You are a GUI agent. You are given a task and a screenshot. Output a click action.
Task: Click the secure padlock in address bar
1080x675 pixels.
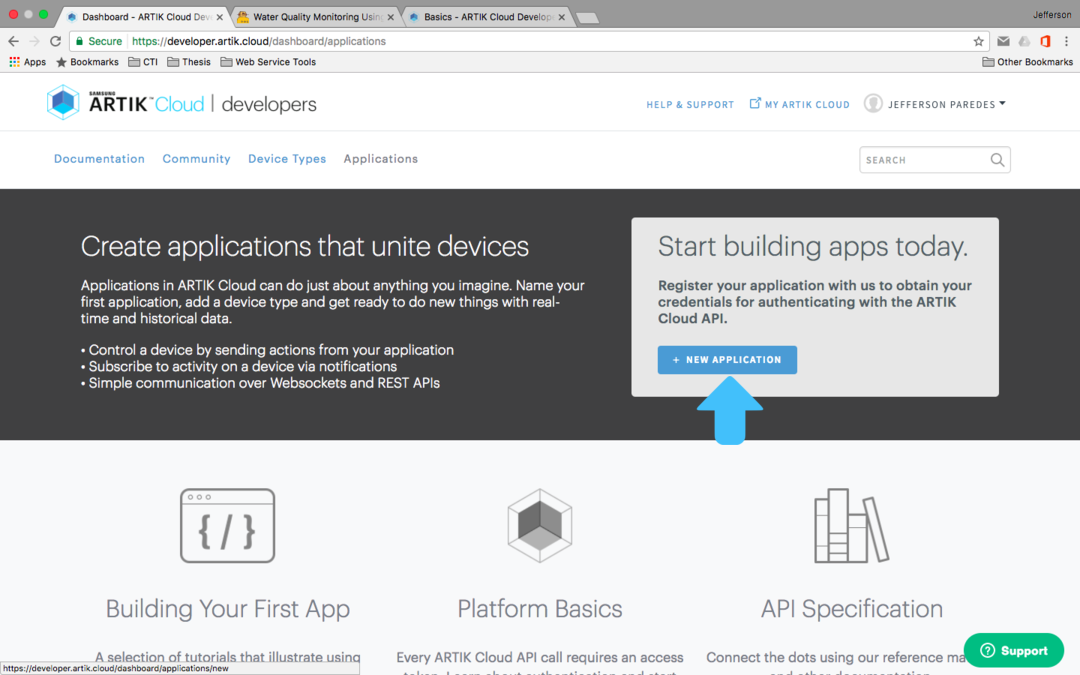click(79, 41)
